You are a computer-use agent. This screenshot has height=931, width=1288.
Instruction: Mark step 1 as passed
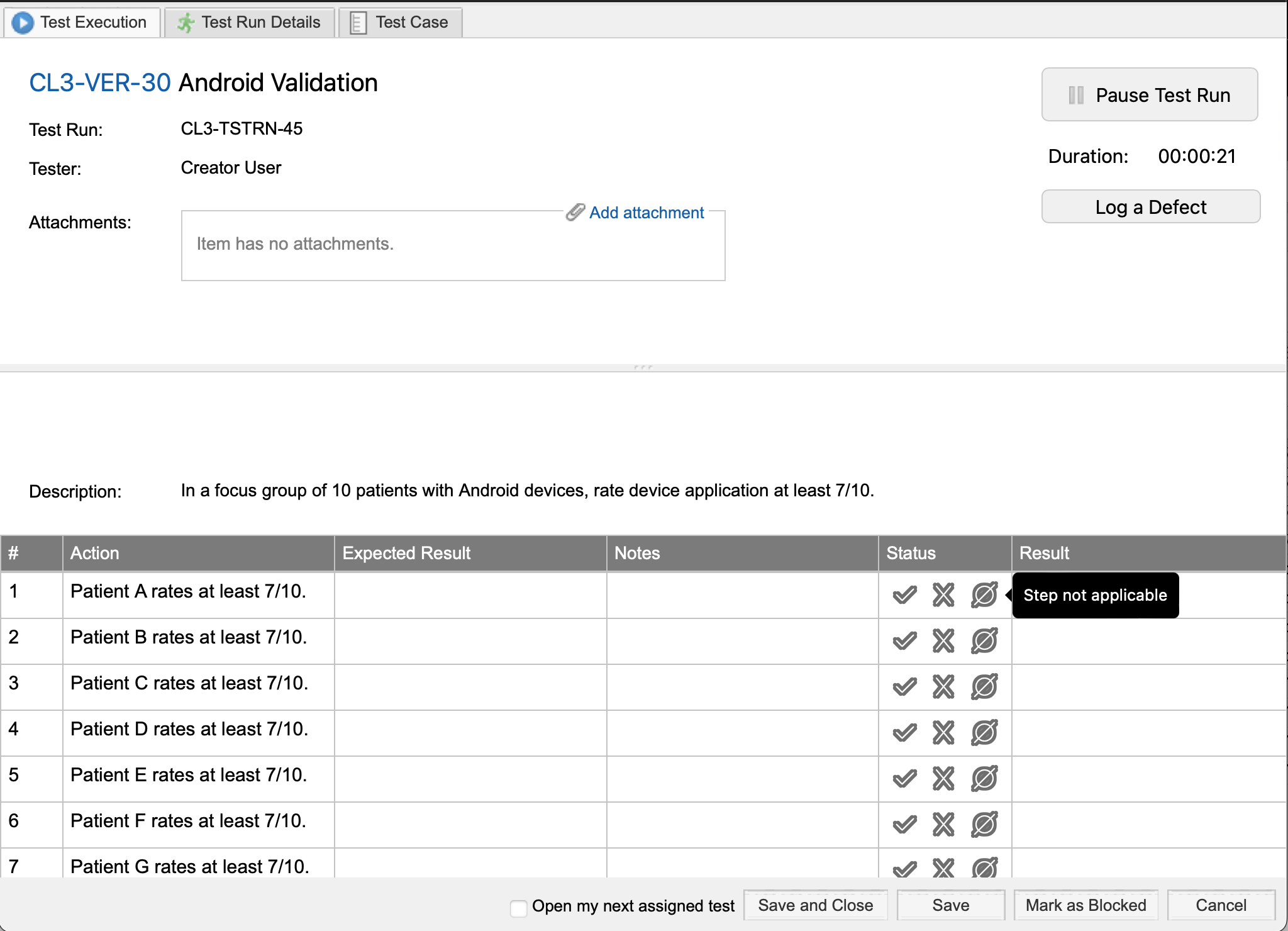[904, 595]
